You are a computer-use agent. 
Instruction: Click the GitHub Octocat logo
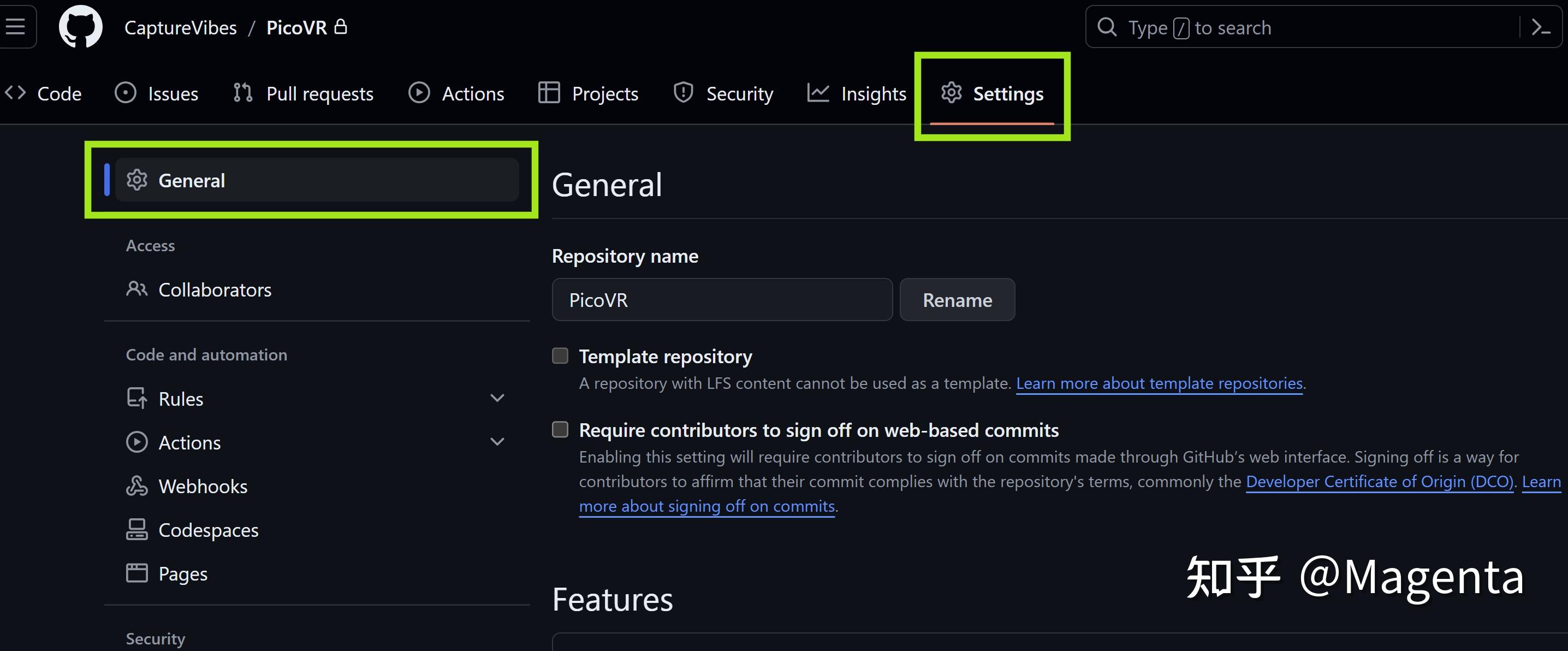pyautogui.click(x=80, y=27)
